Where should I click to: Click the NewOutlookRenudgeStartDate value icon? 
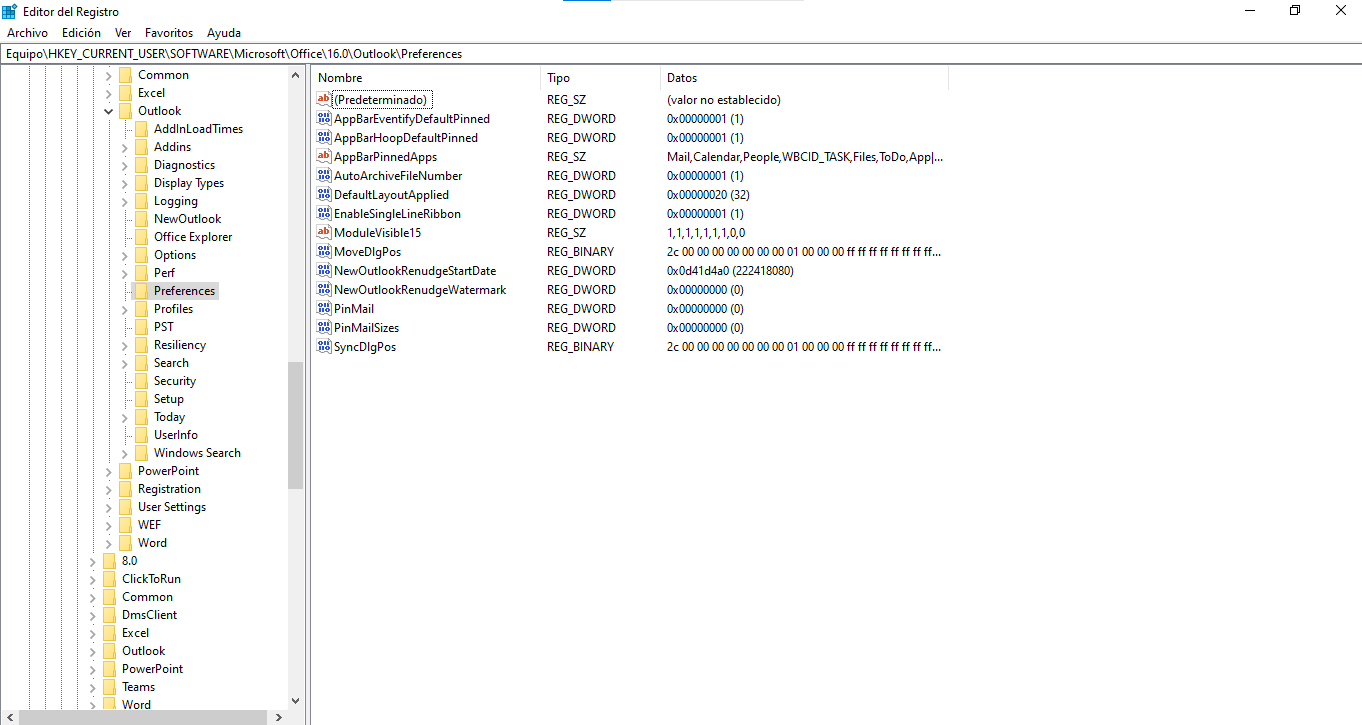click(323, 271)
